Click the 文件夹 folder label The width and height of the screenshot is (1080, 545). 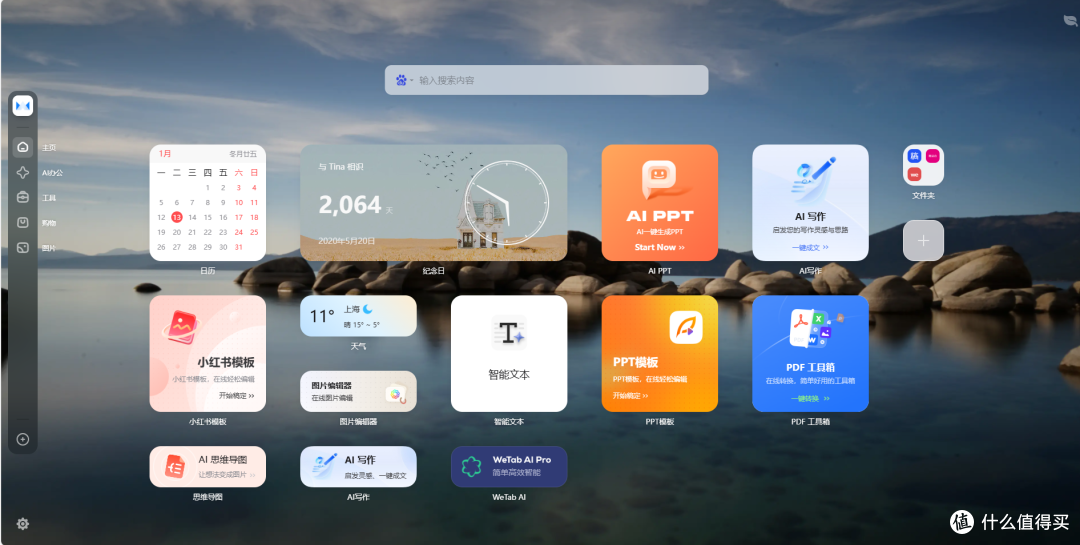(x=923, y=196)
